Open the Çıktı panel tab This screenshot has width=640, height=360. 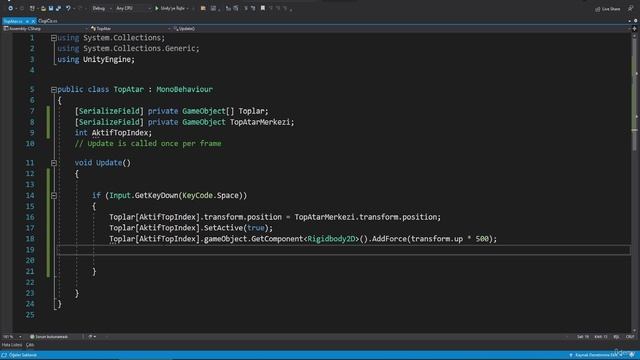click(30, 345)
